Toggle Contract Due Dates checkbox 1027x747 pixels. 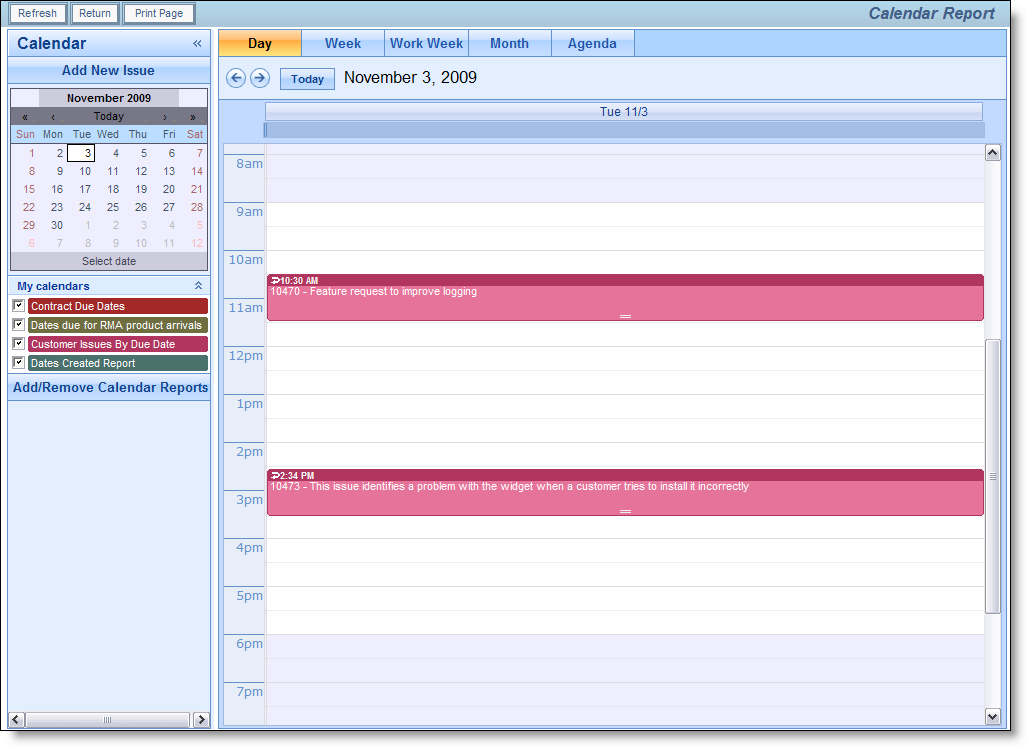tap(19, 306)
